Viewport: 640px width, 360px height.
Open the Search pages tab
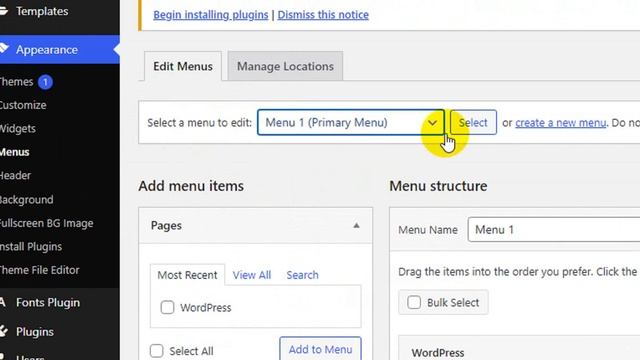[302, 275]
